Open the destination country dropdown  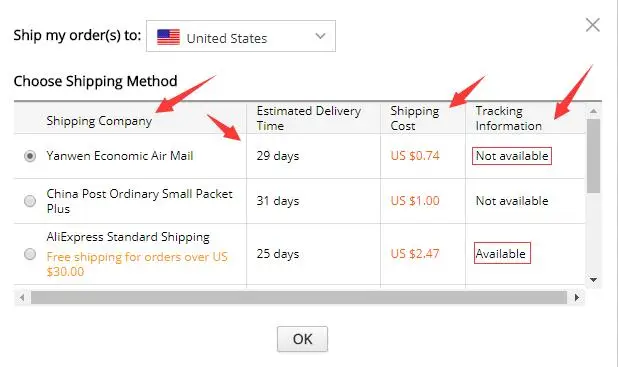click(x=241, y=36)
